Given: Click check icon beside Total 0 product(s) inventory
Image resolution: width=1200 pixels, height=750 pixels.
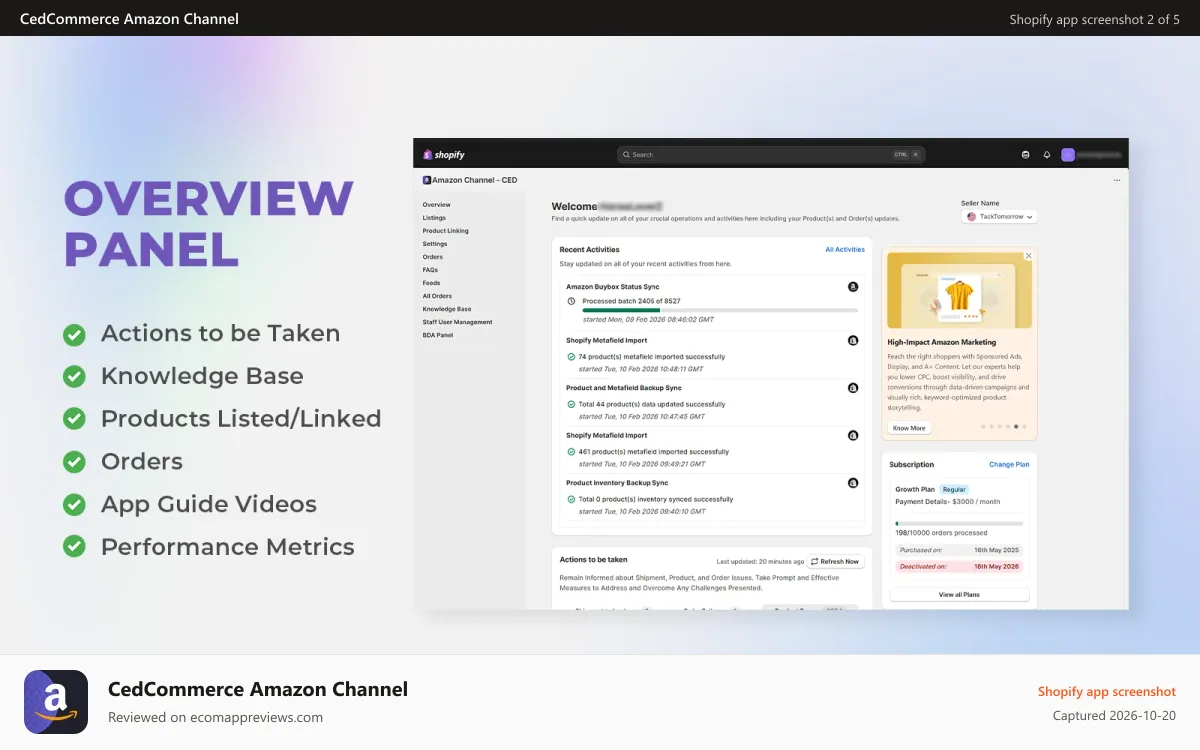Looking at the screenshot, I should [571, 499].
